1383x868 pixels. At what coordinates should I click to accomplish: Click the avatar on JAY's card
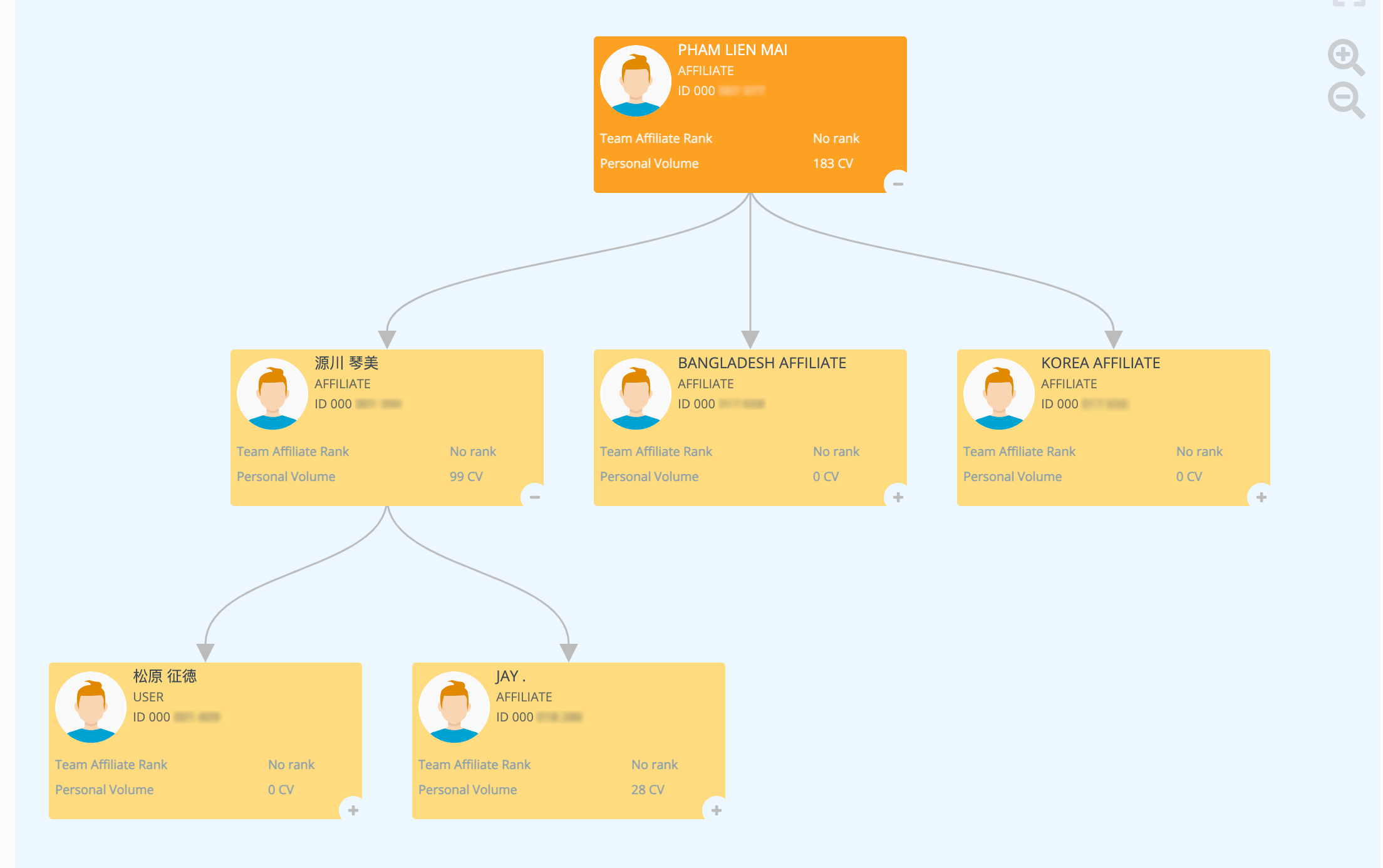pyautogui.click(x=453, y=707)
